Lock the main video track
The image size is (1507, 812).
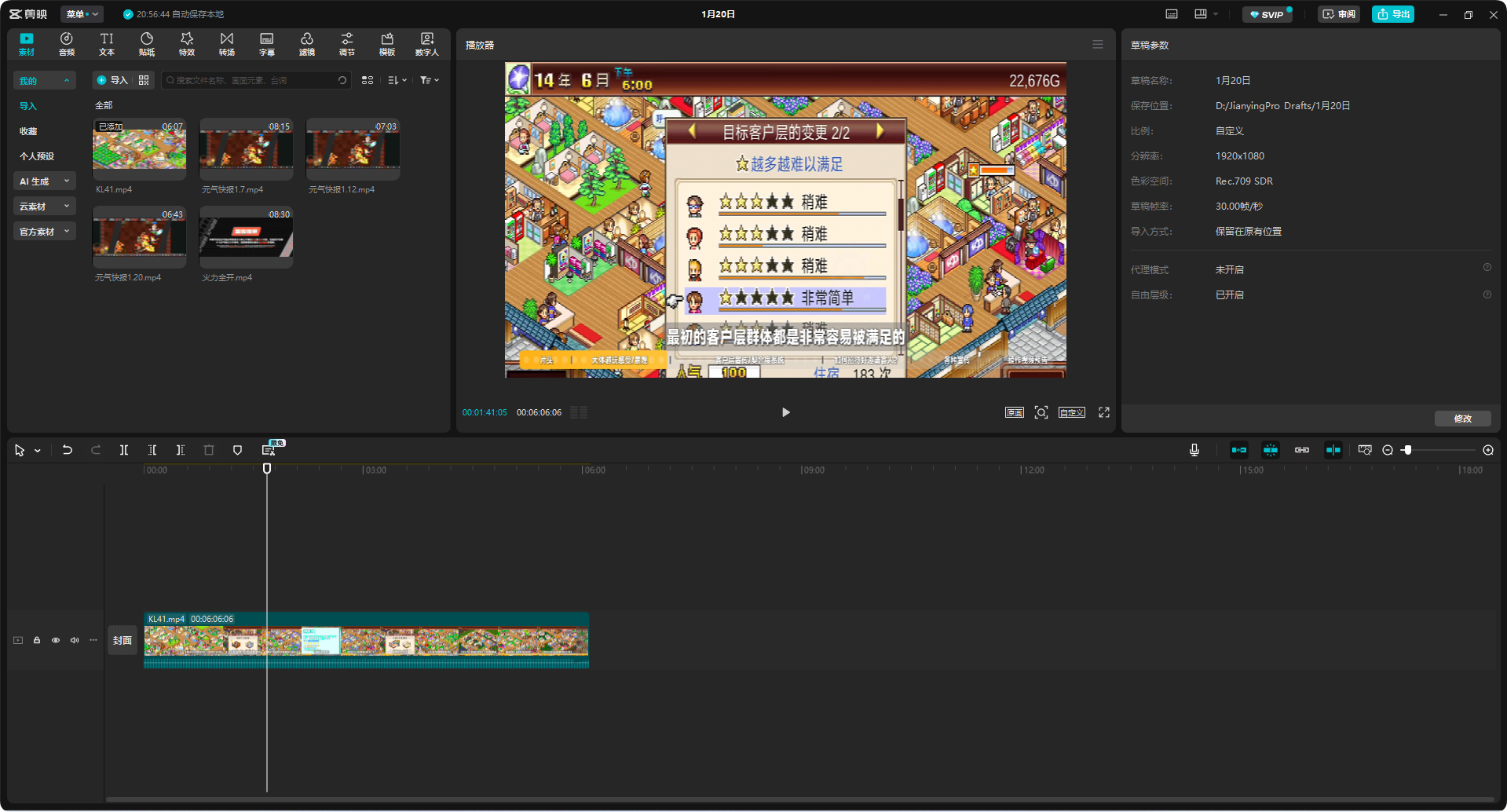point(37,640)
